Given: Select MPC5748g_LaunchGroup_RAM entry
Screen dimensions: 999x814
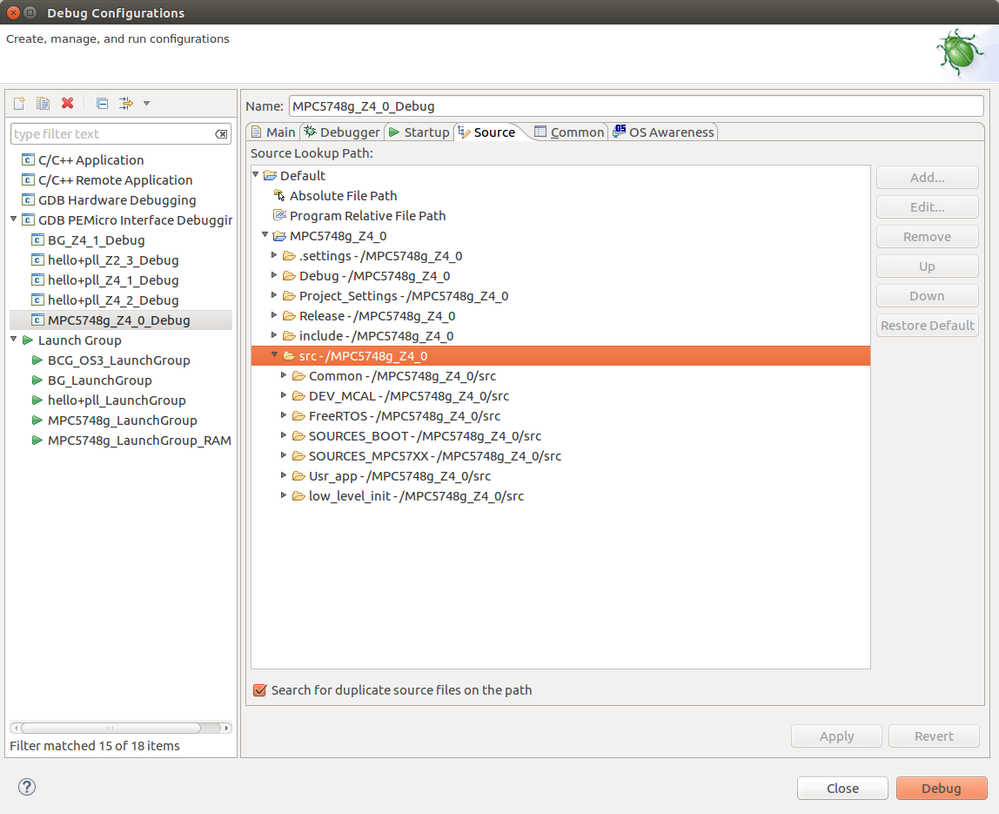Looking at the screenshot, I should (x=139, y=440).
